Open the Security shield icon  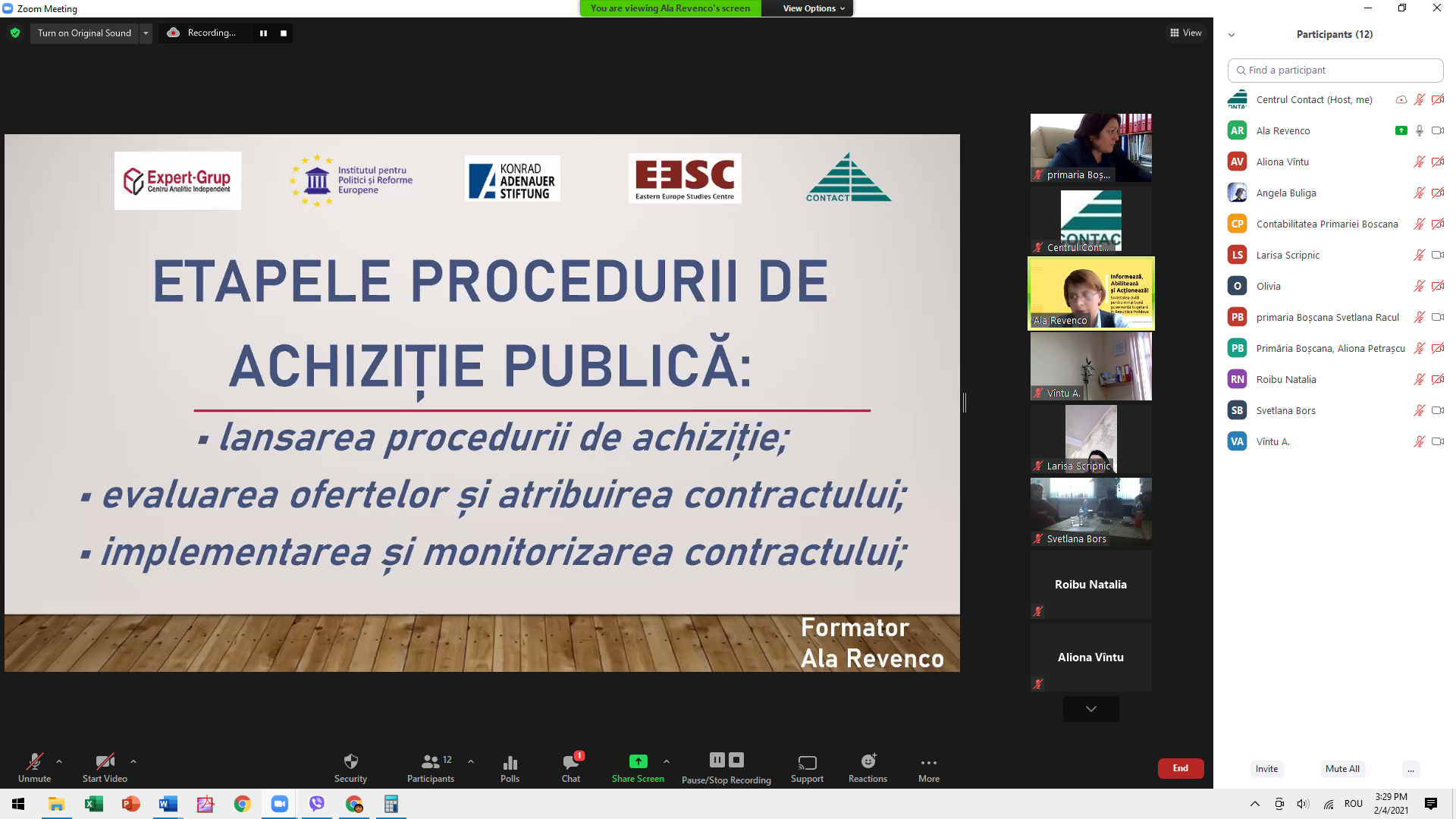coord(350,762)
